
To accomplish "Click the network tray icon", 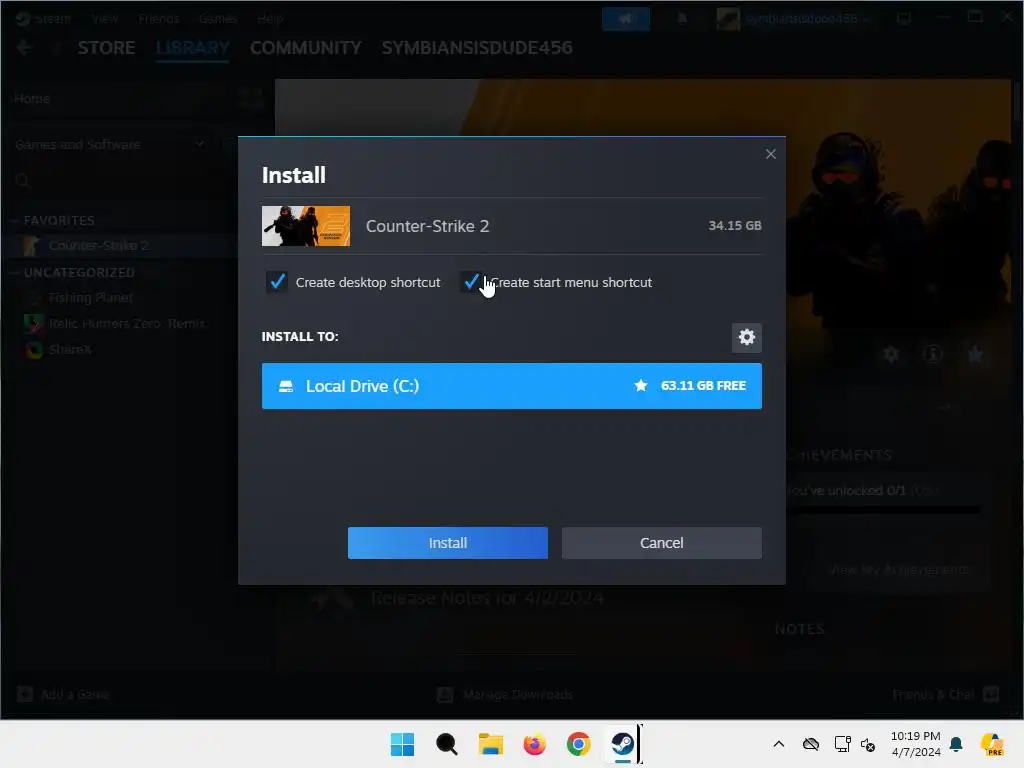I will coord(842,744).
